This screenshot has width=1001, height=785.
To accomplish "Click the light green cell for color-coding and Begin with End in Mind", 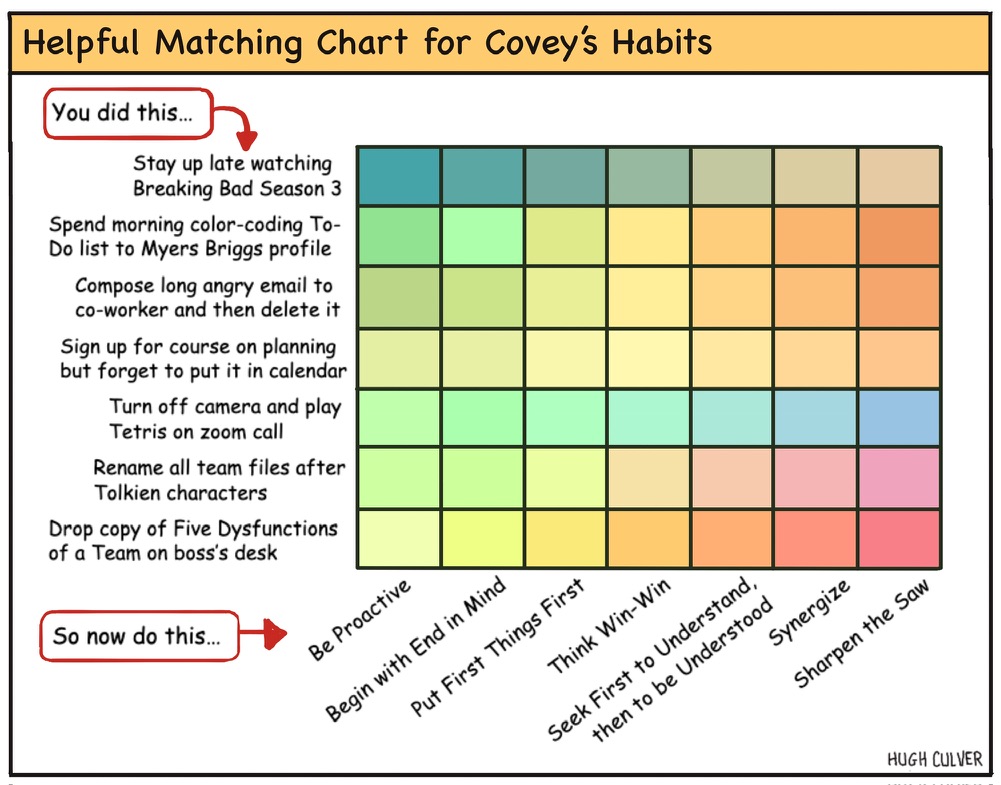I will tap(483, 236).
